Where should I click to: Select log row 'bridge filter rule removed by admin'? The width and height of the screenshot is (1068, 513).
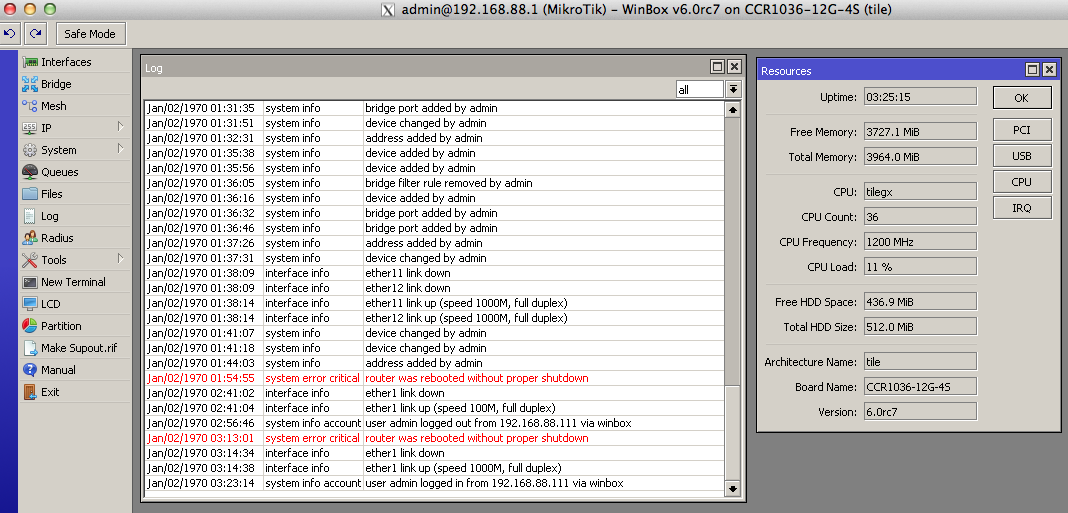435,183
